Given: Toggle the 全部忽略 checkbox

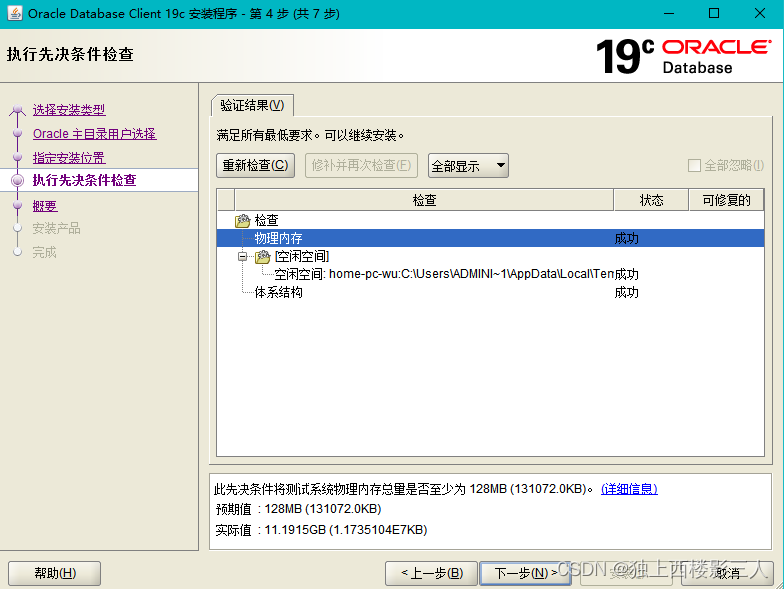Looking at the screenshot, I should 694,166.
